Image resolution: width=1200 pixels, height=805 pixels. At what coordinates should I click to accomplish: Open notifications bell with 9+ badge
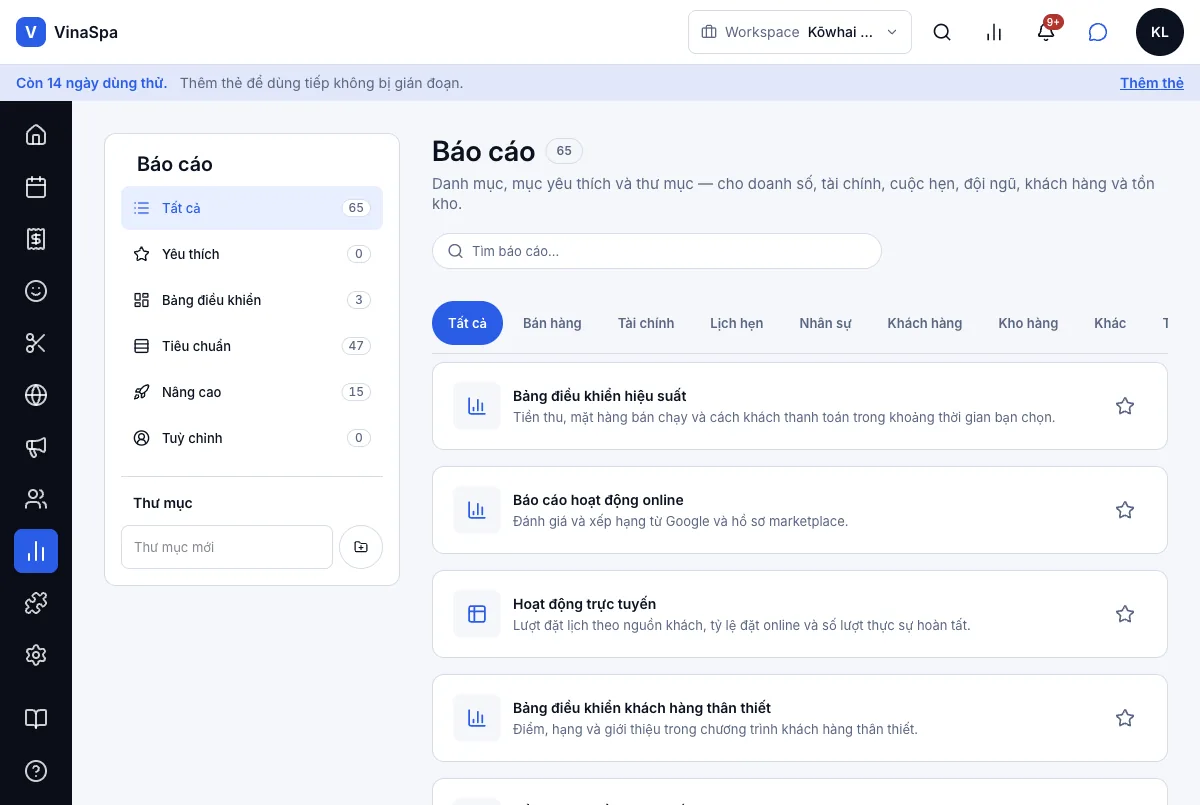point(1046,32)
